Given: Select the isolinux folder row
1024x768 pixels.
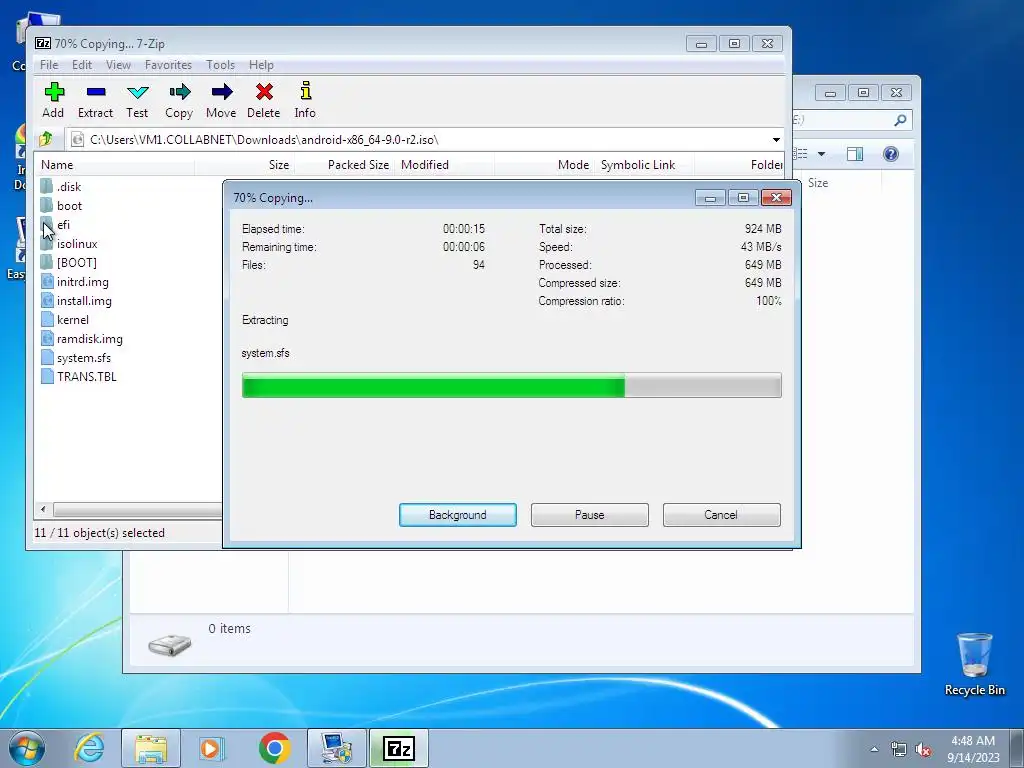Looking at the screenshot, I should click(69, 244).
